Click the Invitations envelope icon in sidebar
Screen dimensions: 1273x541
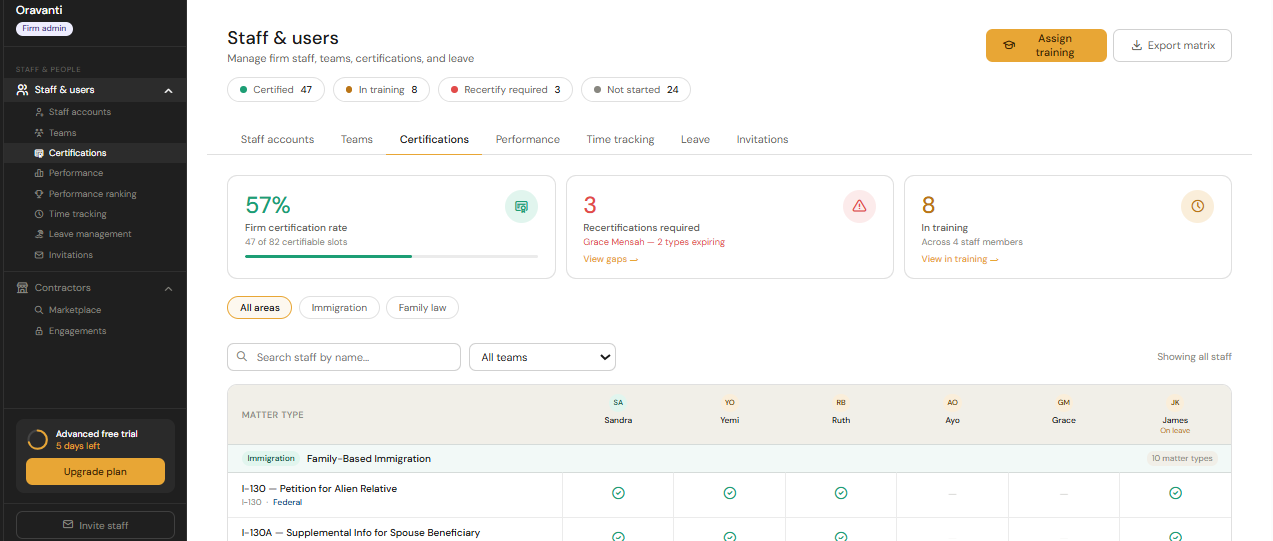tap(39, 255)
